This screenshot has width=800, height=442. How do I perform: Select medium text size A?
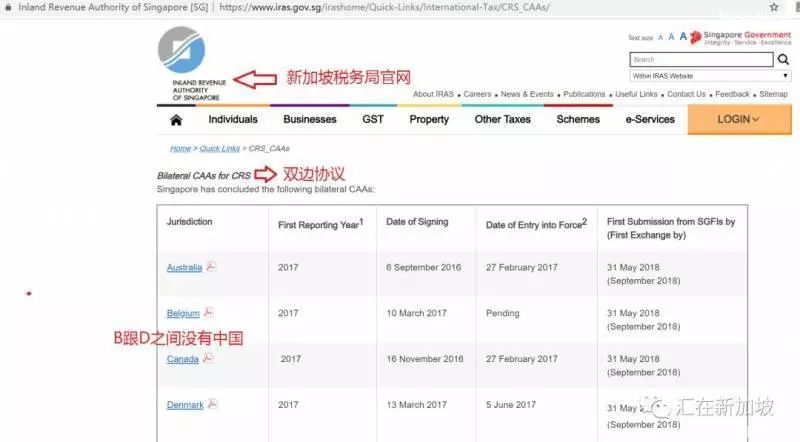pos(671,37)
